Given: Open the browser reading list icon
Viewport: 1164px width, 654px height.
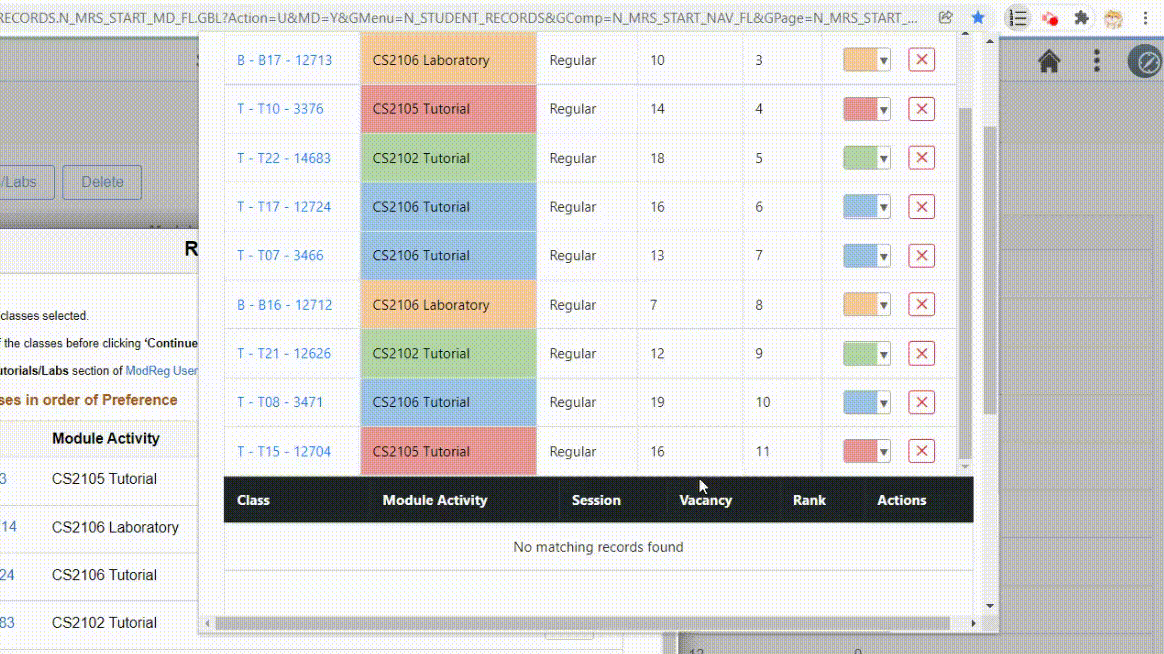Looking at the screenshot, I should pyautogui.click(x=1018, y=18).
